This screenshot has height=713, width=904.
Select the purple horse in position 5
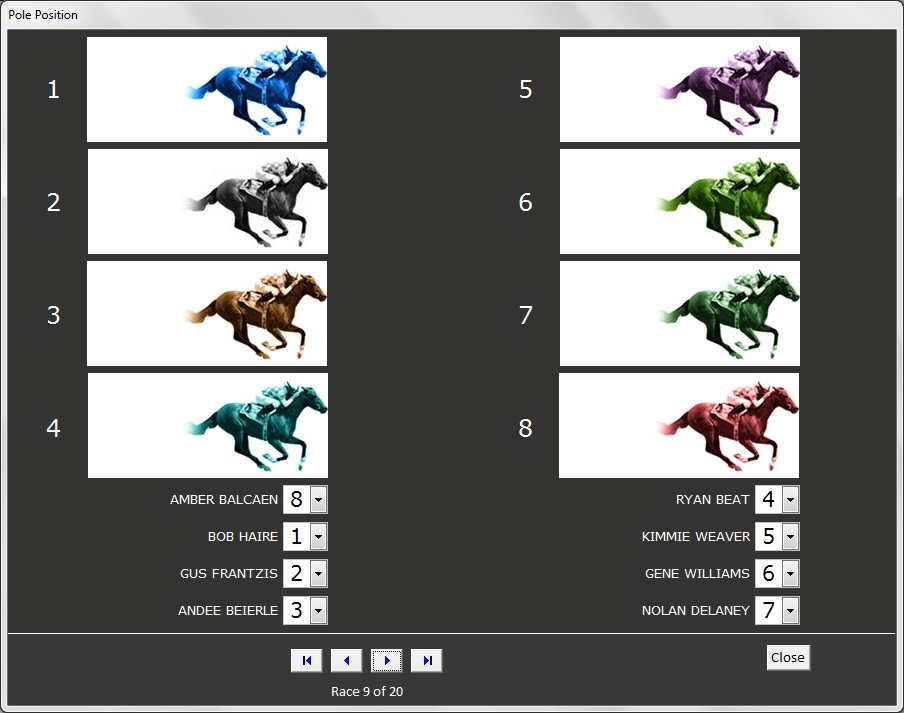[x=680, y=89]
